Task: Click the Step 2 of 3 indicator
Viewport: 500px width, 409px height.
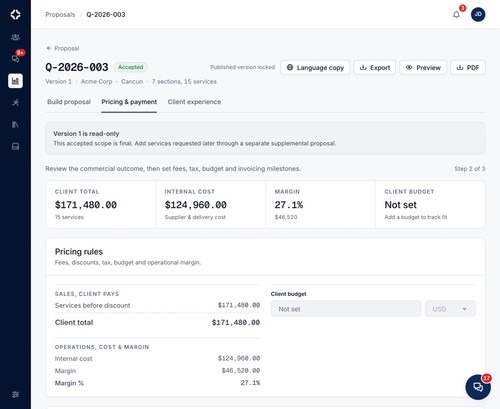Action: [470, 169]
